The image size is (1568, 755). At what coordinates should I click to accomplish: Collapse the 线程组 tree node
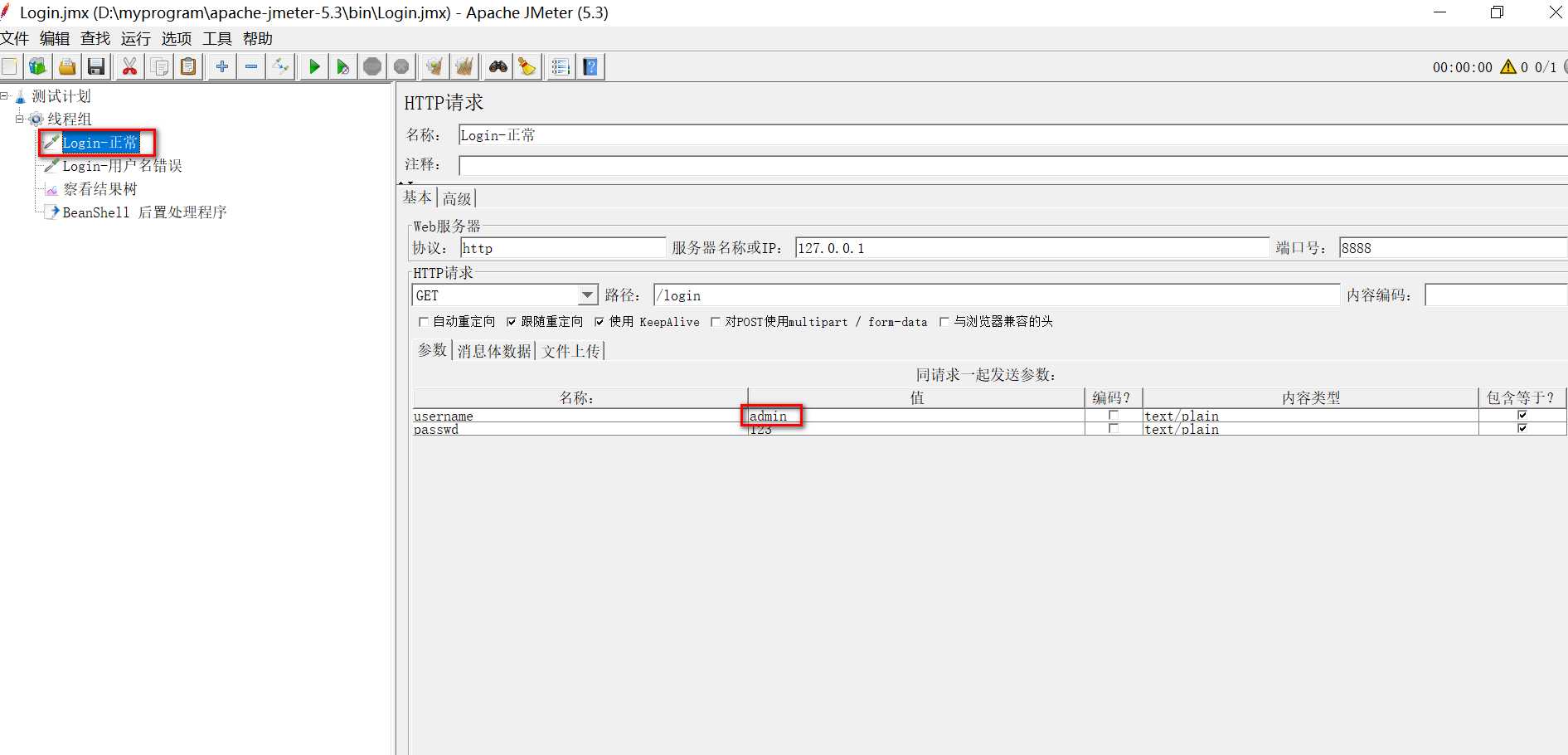pos(19,119)
